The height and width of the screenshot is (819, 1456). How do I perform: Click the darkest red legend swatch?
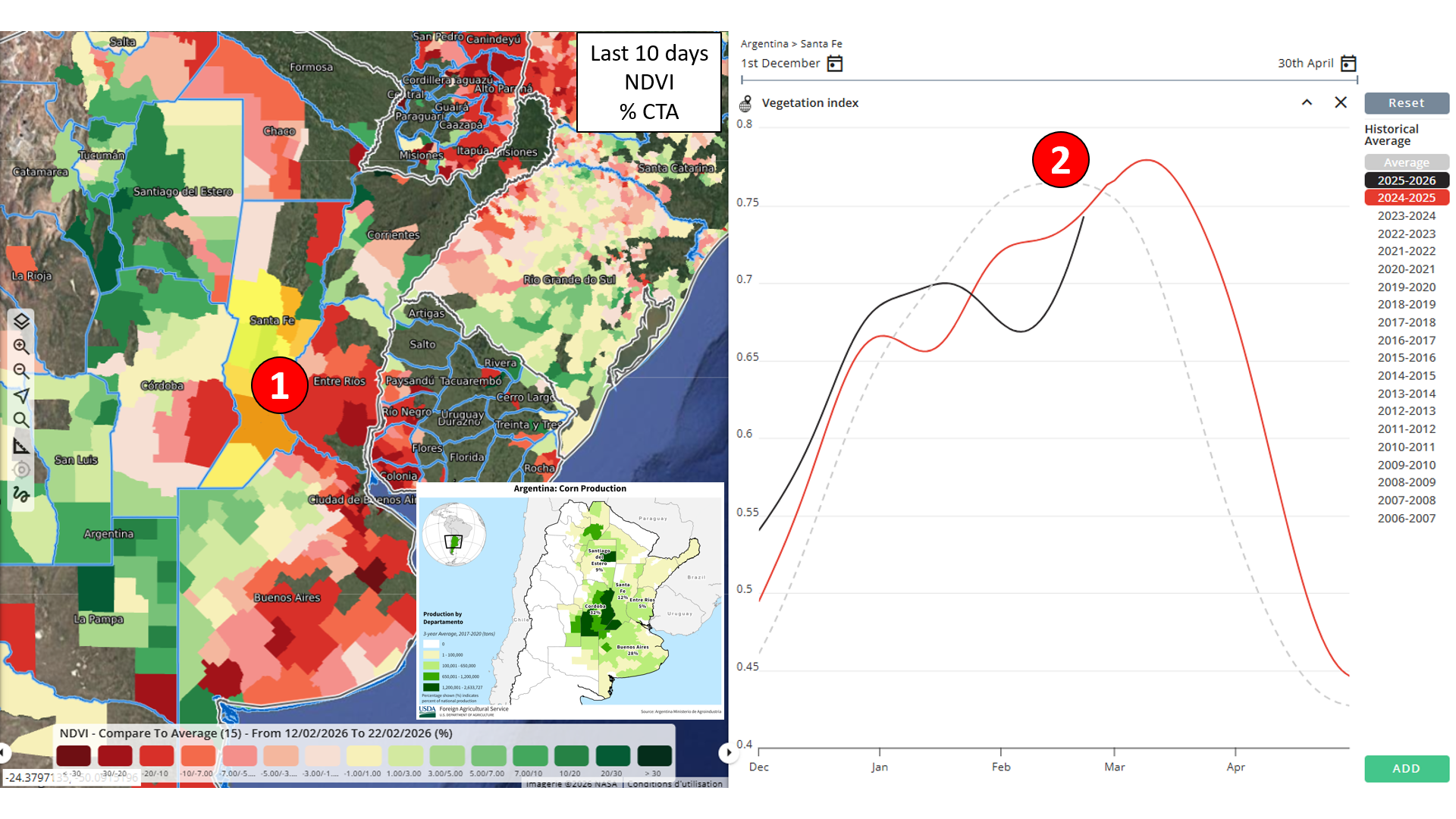[74, 755]
